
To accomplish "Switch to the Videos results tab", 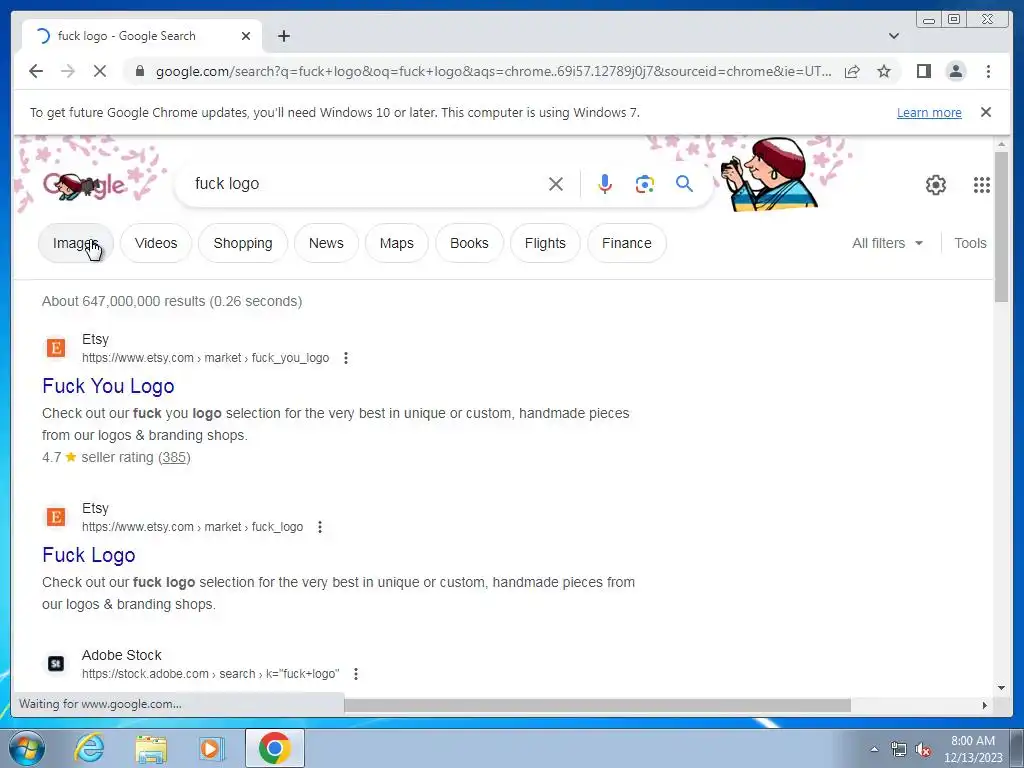I will click(155, 243).
